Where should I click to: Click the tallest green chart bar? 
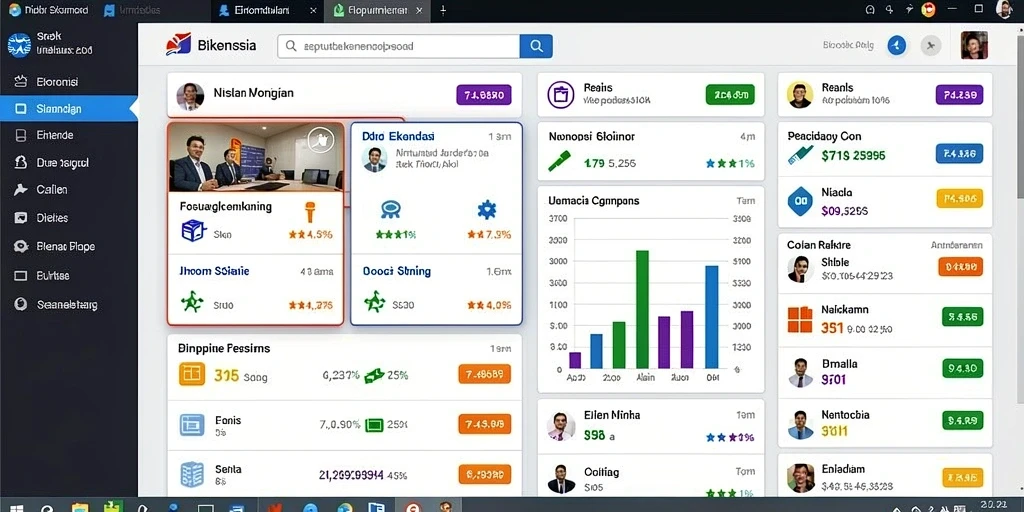pos(643,310)
